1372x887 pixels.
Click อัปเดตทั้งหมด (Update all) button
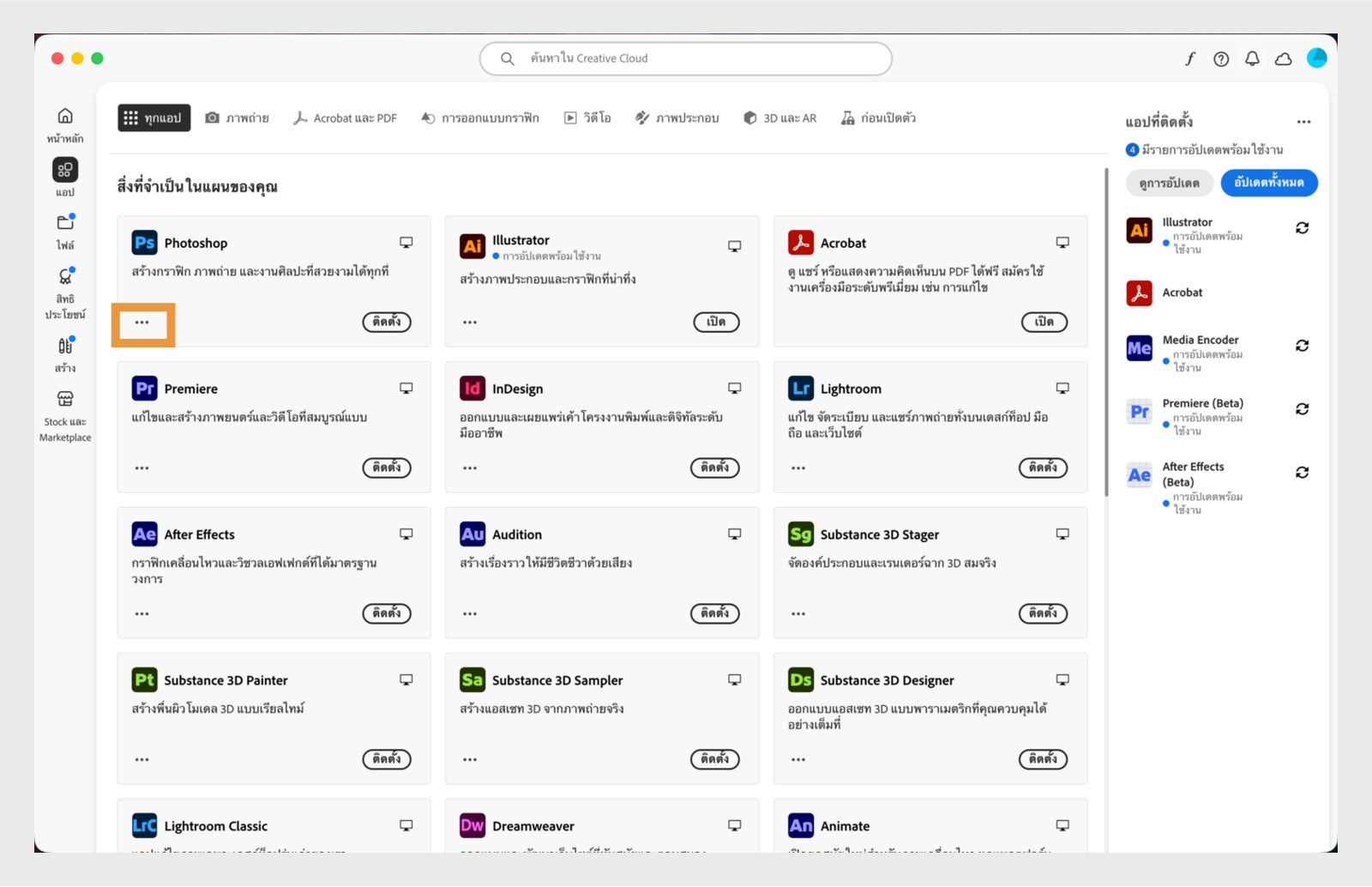pyautogui.click(x=1269, y=183)
